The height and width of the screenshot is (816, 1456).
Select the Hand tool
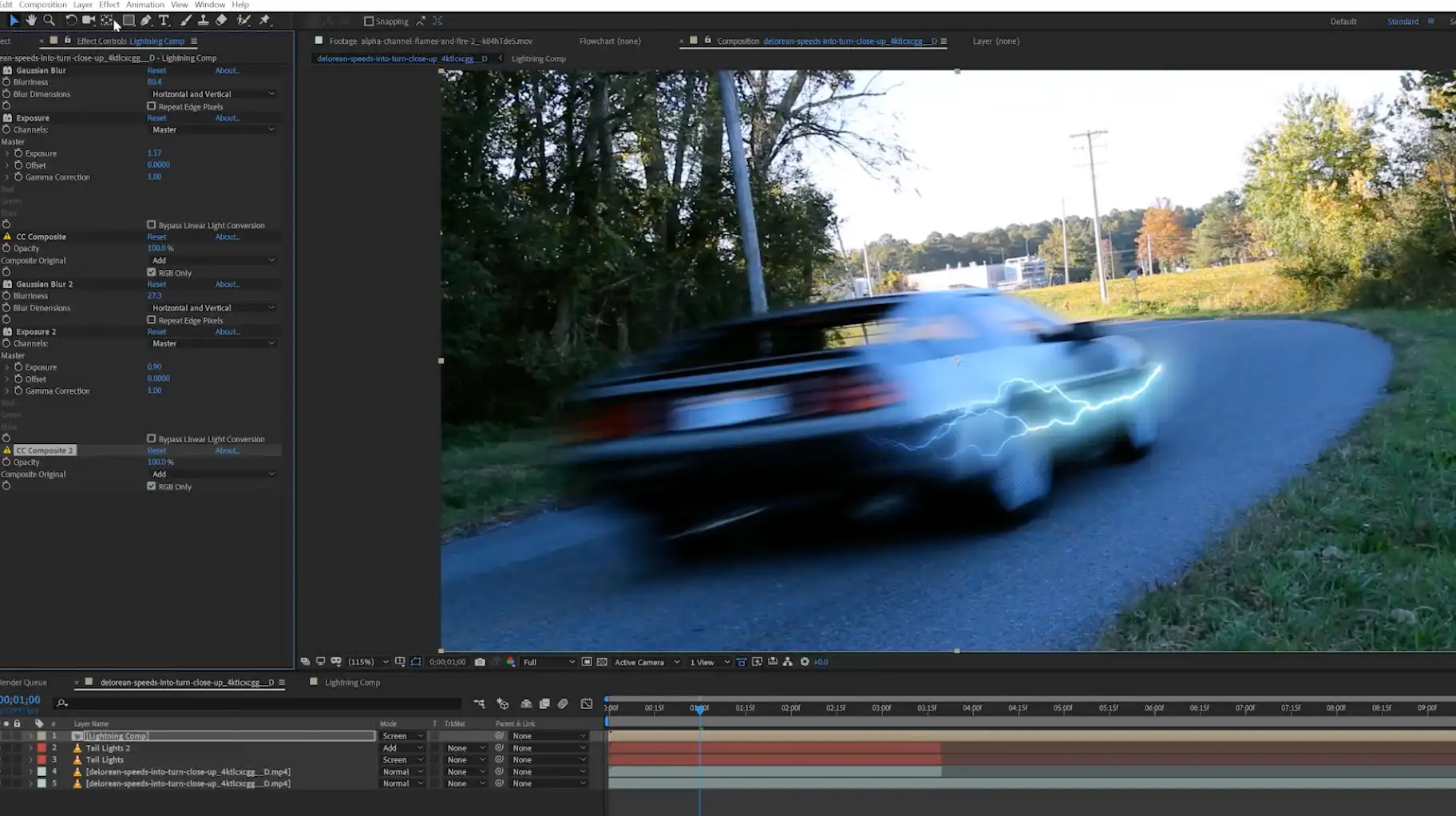click(x=31, y=20)
